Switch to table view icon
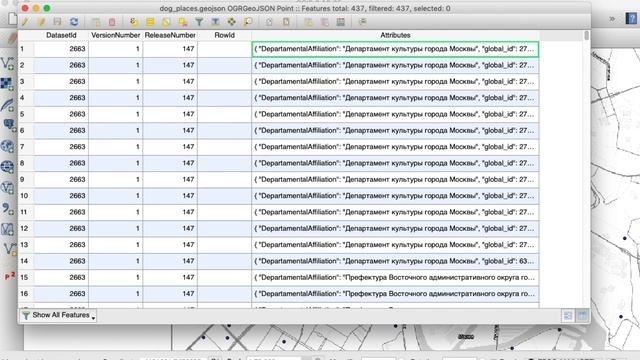This screenshot has width=640, height=360. (582, 316)
